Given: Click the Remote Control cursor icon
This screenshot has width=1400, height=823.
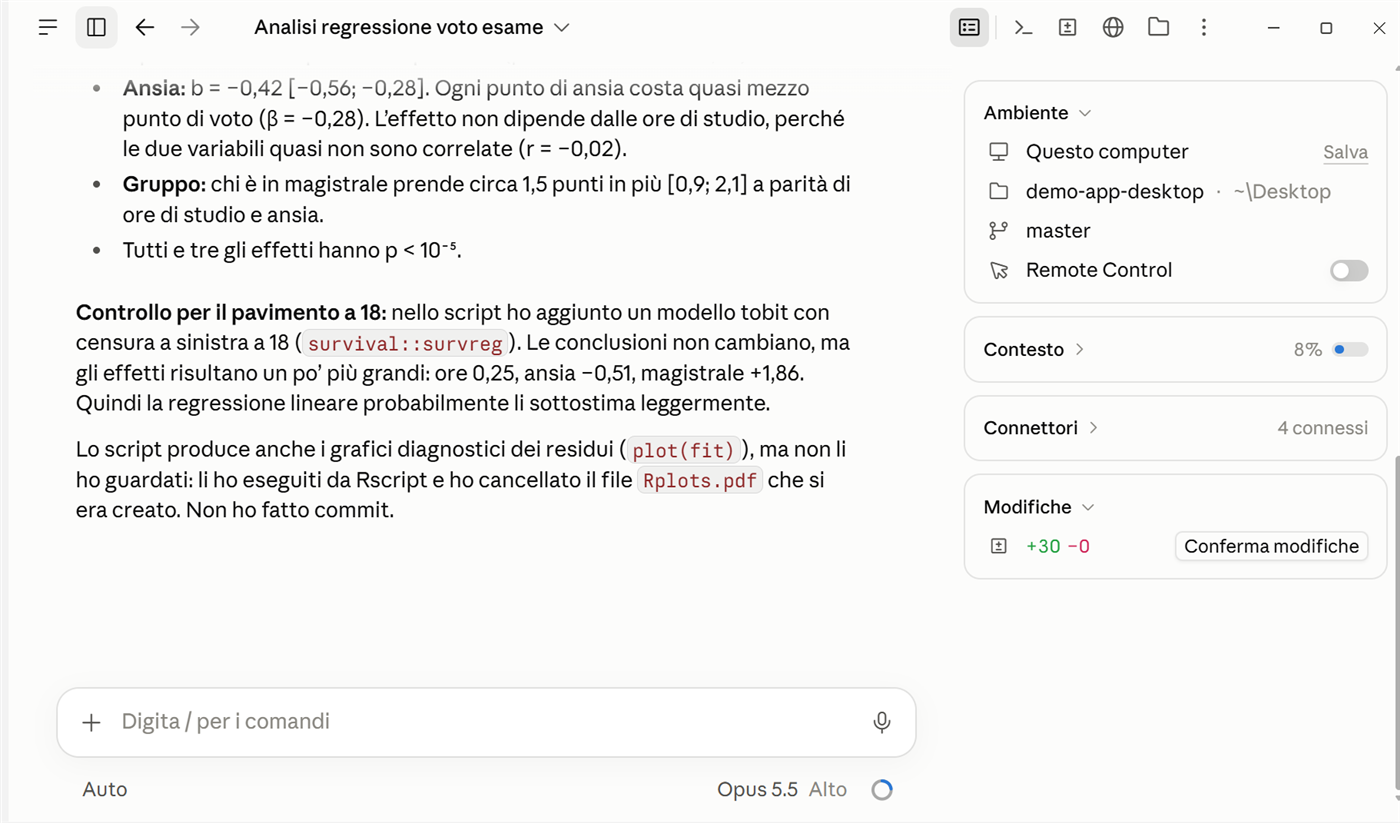Looking at the screenshot, I should tap(998, 271).
